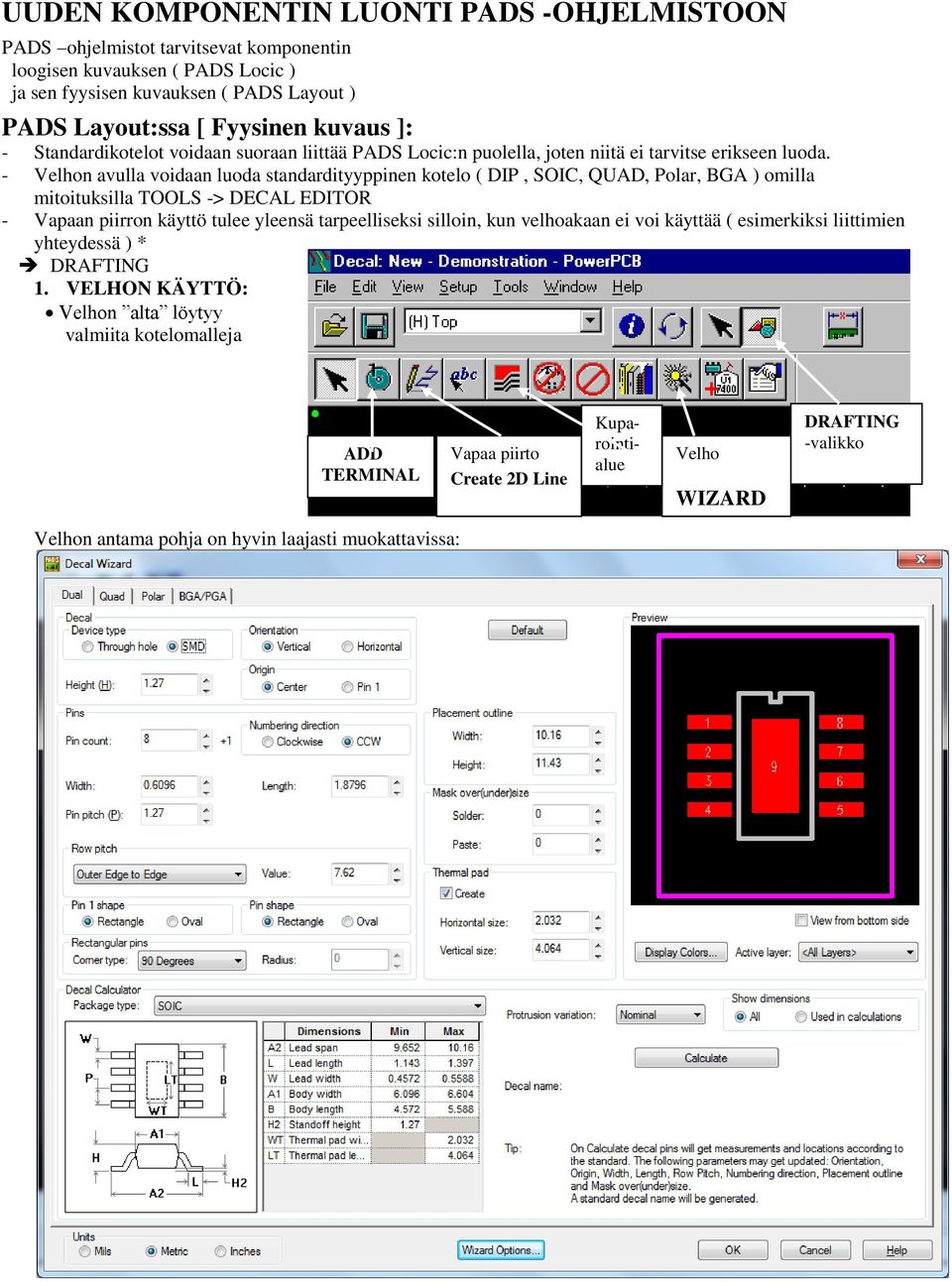Select the abc Text tool icon

coord(463,378)
